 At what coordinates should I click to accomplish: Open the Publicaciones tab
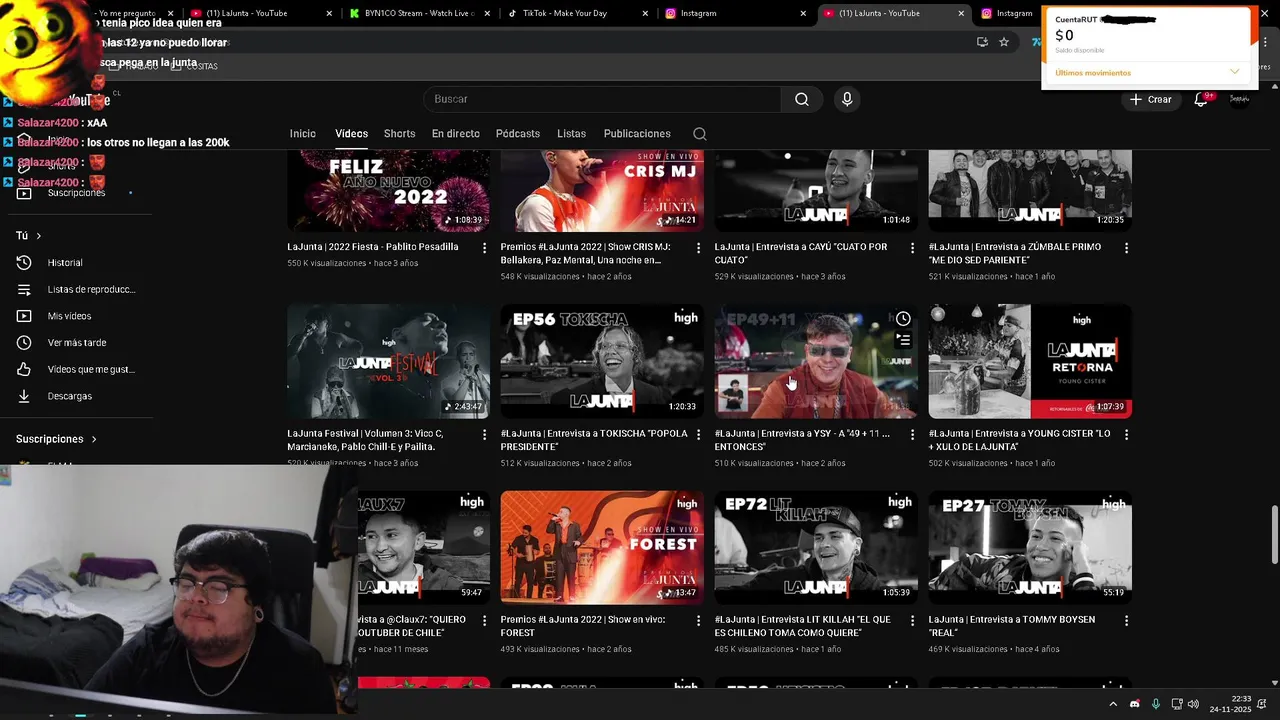(x=637, y=134)
